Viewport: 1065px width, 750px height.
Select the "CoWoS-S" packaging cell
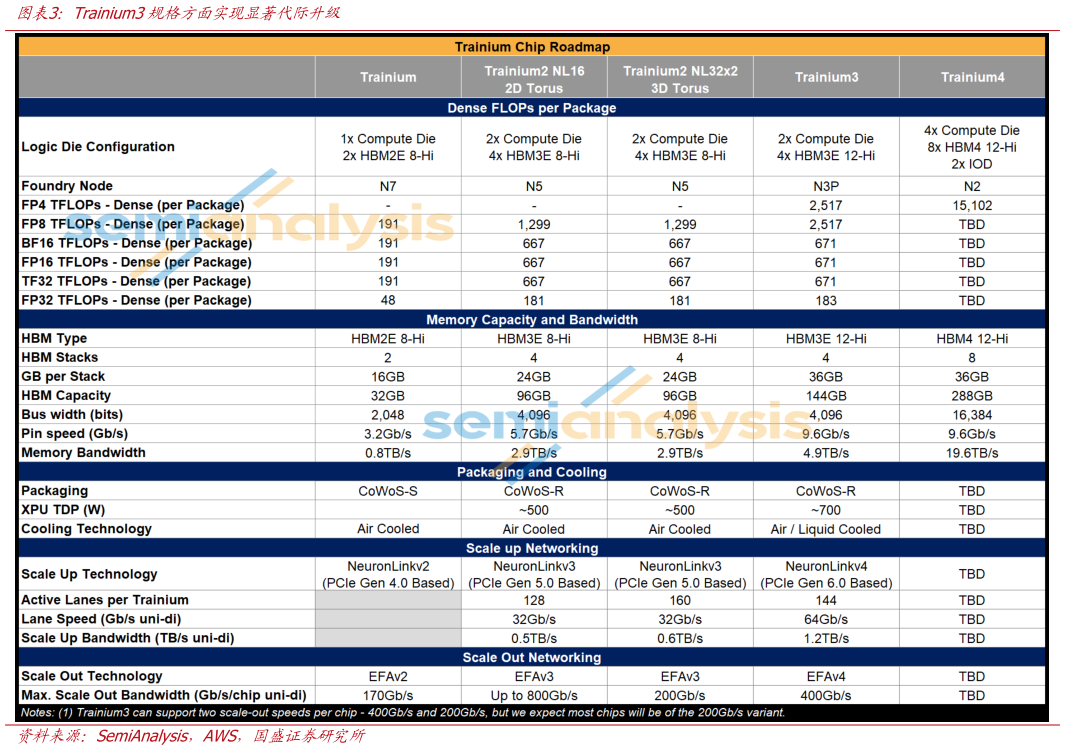pyautogui.click(x=388, y=490)
